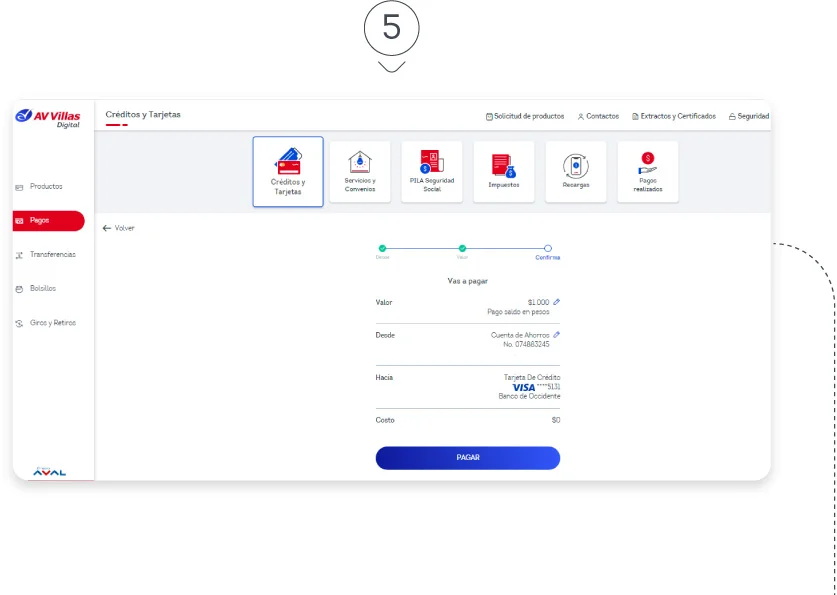Screen dimensions: 837x595
Task: Open Solicitud de productos link
Action: tap(525, 116)
